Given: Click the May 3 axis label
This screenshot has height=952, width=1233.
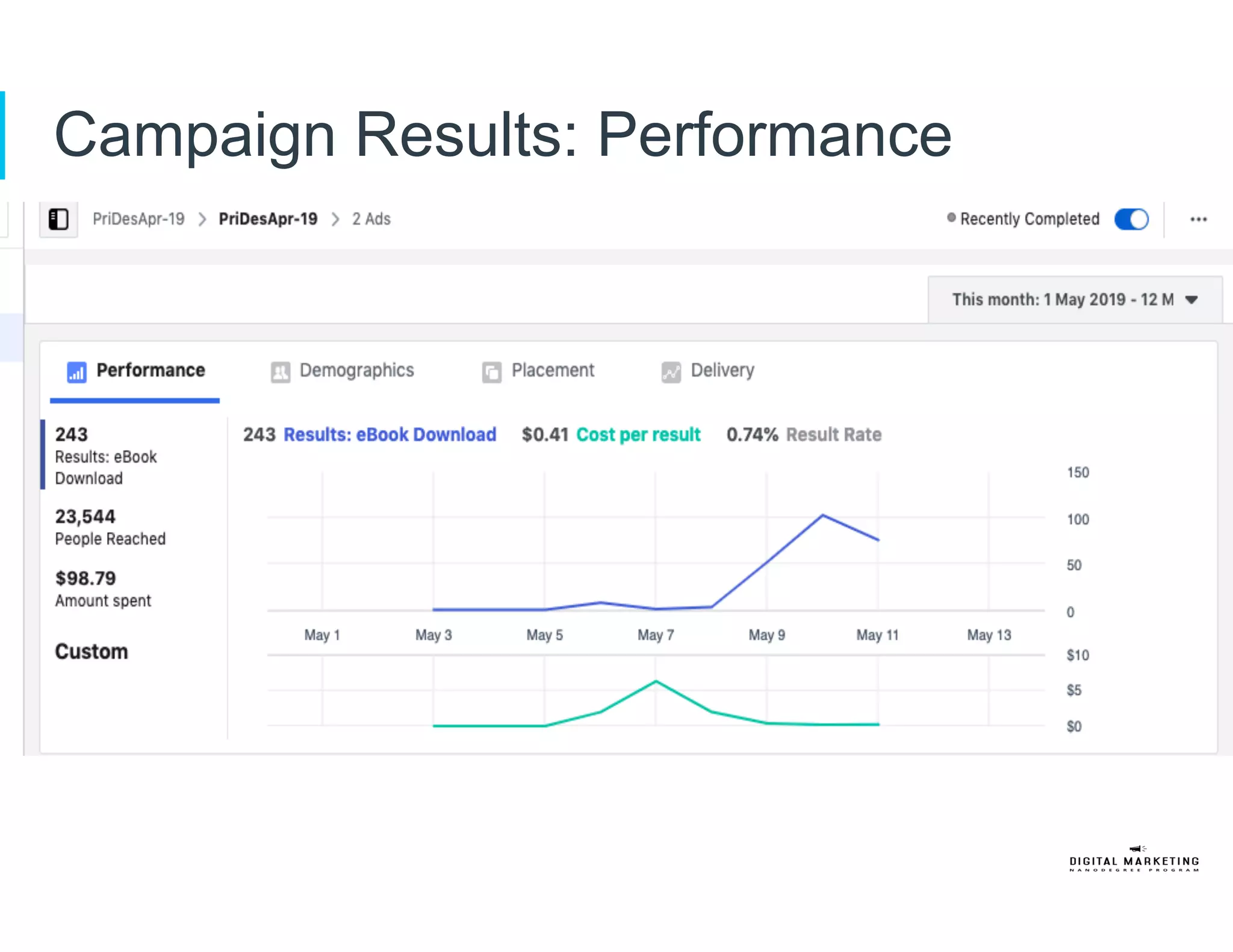Looking at the screenshot, I should [433, 635].
